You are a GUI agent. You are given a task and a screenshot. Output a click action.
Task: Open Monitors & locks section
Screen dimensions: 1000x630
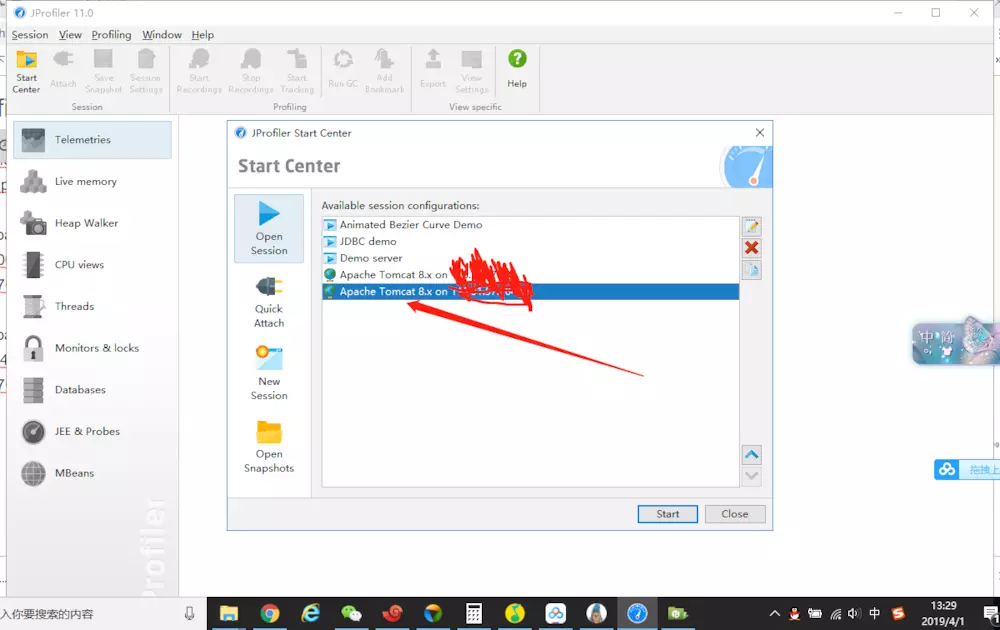92,348
